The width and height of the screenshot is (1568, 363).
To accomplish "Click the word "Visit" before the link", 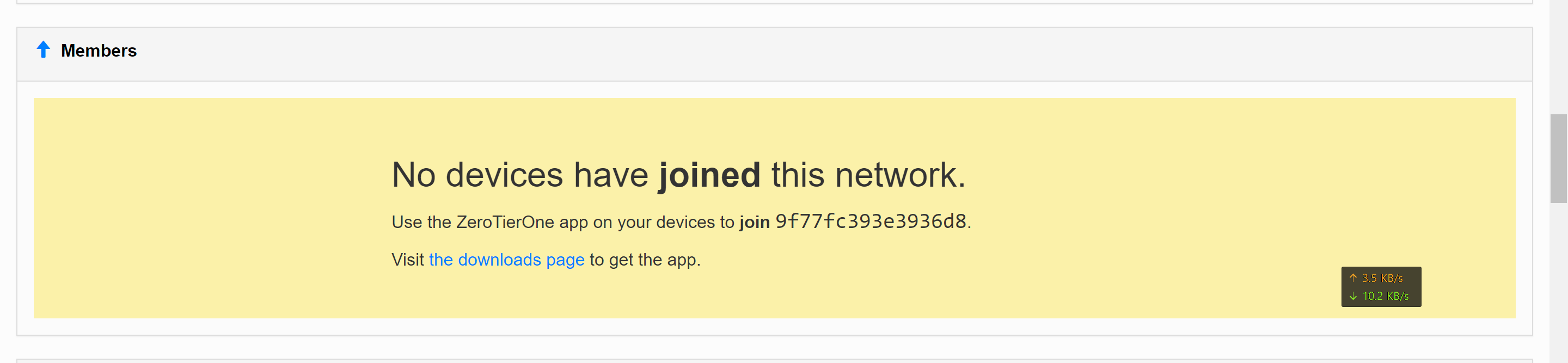I will tap(407, 260).
